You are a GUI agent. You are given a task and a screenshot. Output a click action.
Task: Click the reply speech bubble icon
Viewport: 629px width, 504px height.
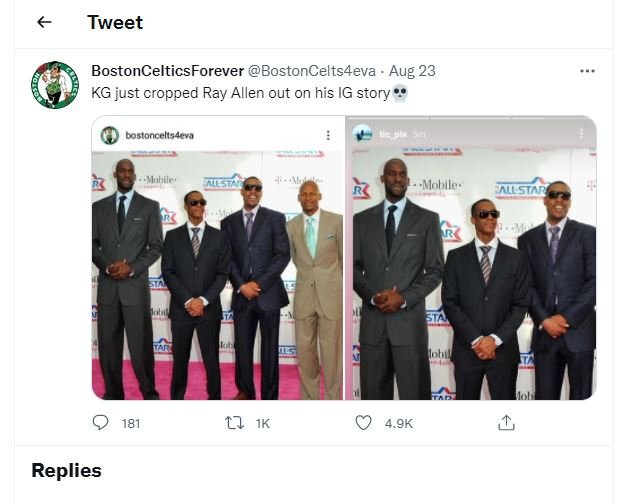(100, 423)
